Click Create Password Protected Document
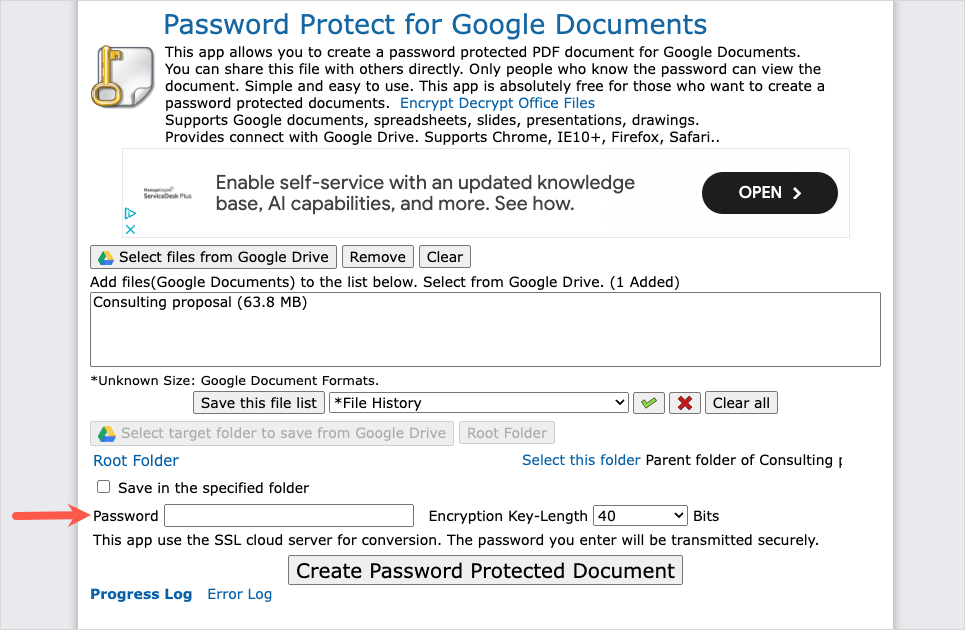The width and height of the screenshot is (965, 630). coord(485,570)
